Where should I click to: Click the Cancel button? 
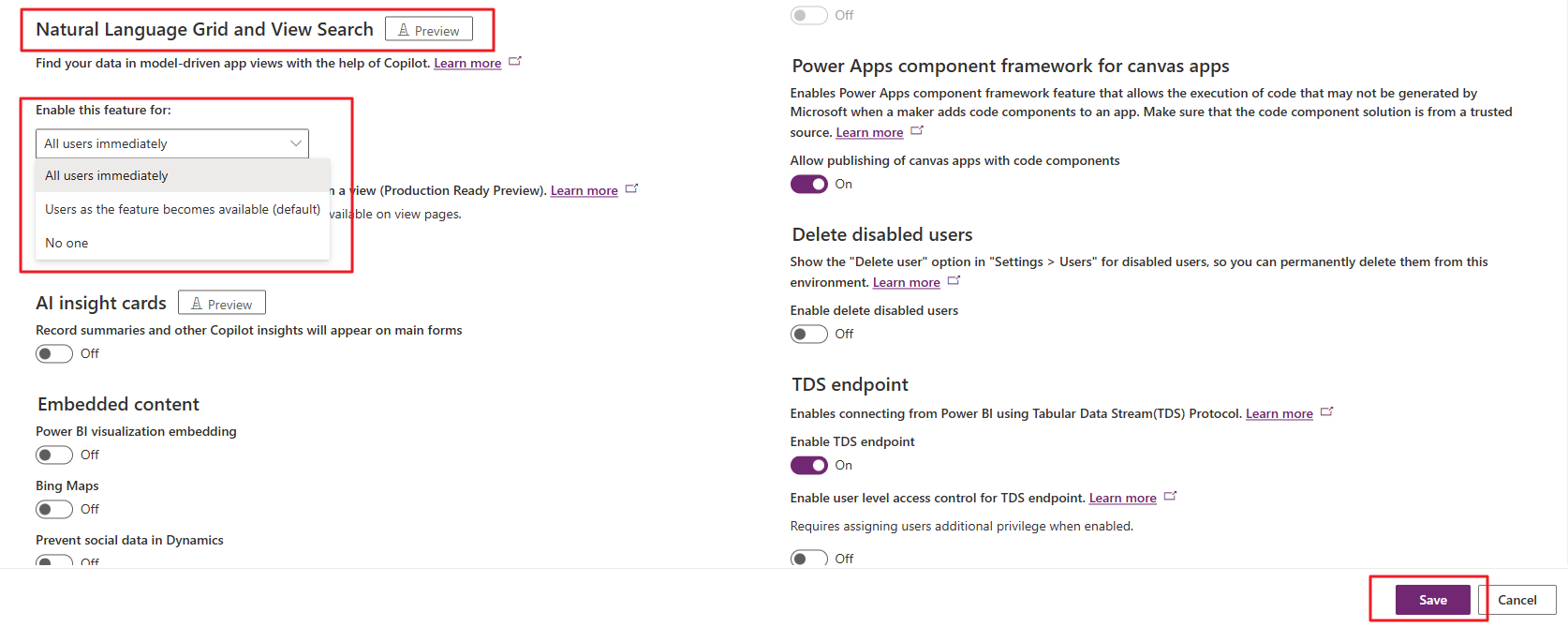1516,600
